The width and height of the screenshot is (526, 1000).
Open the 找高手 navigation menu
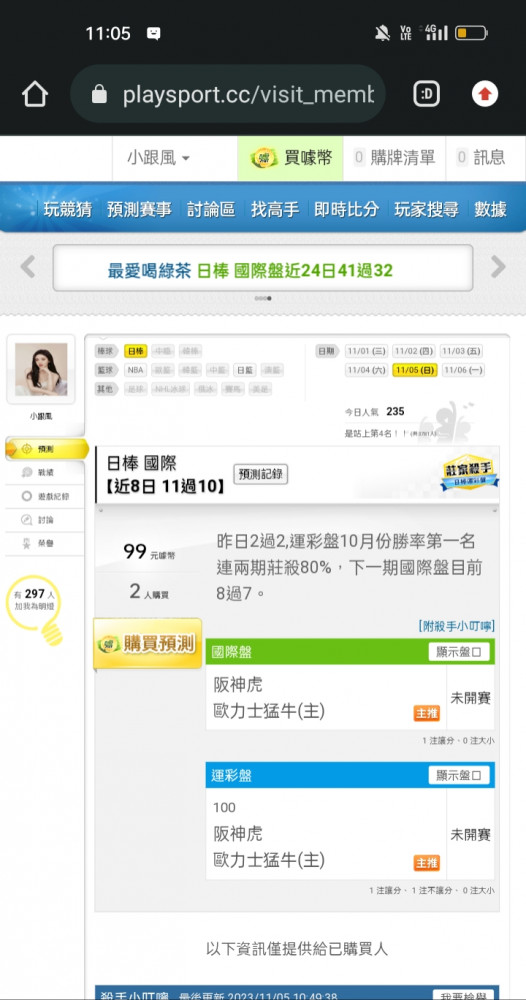coord(275,209)
